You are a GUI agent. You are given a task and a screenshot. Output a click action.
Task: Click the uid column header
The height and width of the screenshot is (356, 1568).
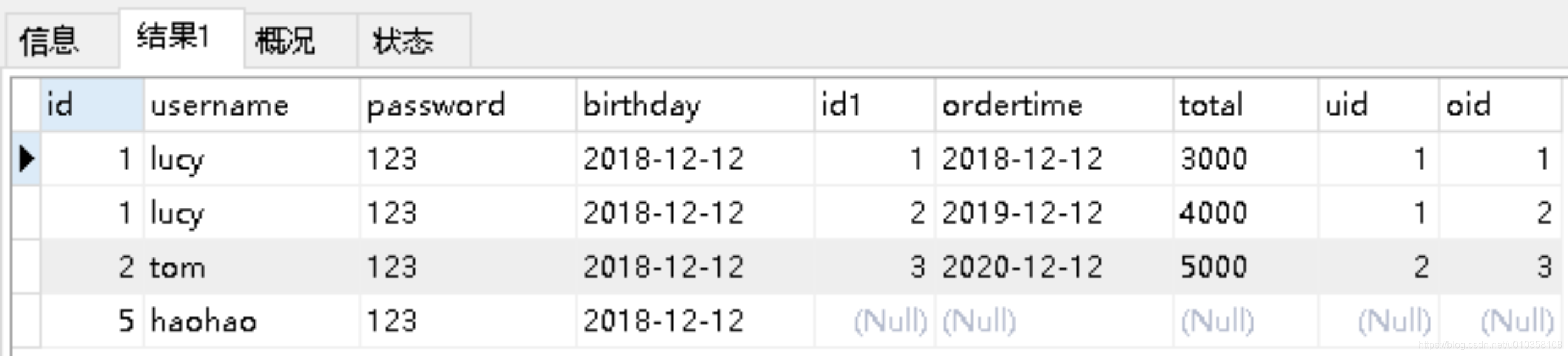(x=1378, y=105)
